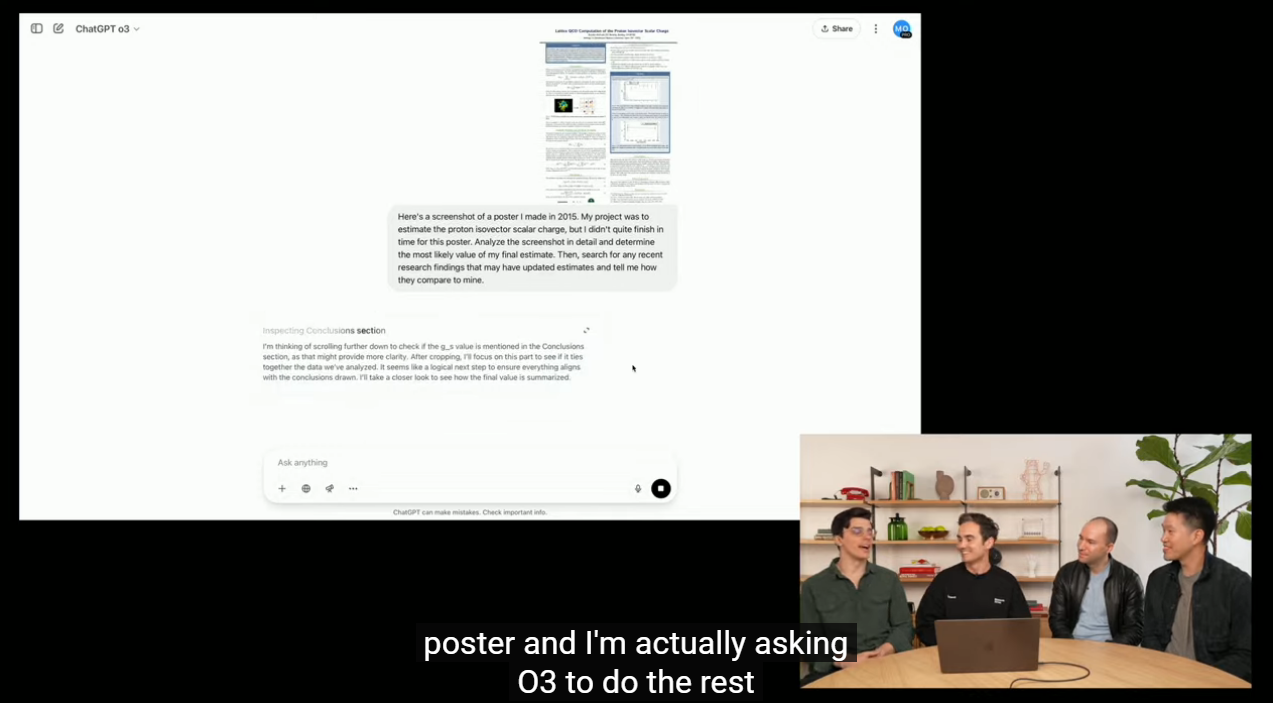Enable web search with the globe icon

306,488
